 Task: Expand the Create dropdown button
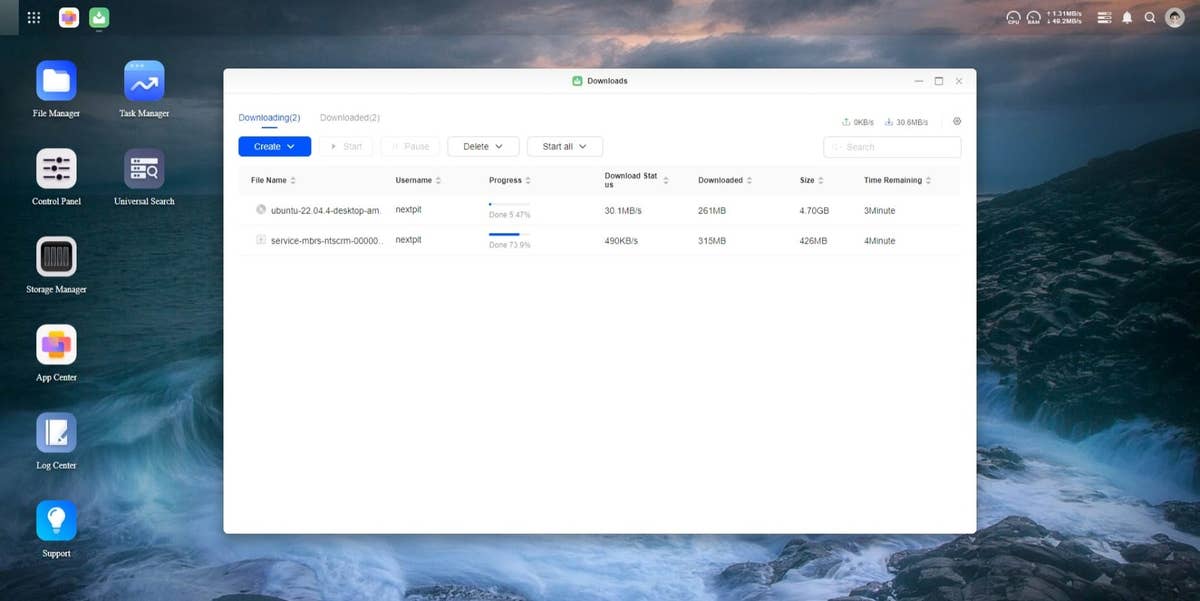click(274, 147)
